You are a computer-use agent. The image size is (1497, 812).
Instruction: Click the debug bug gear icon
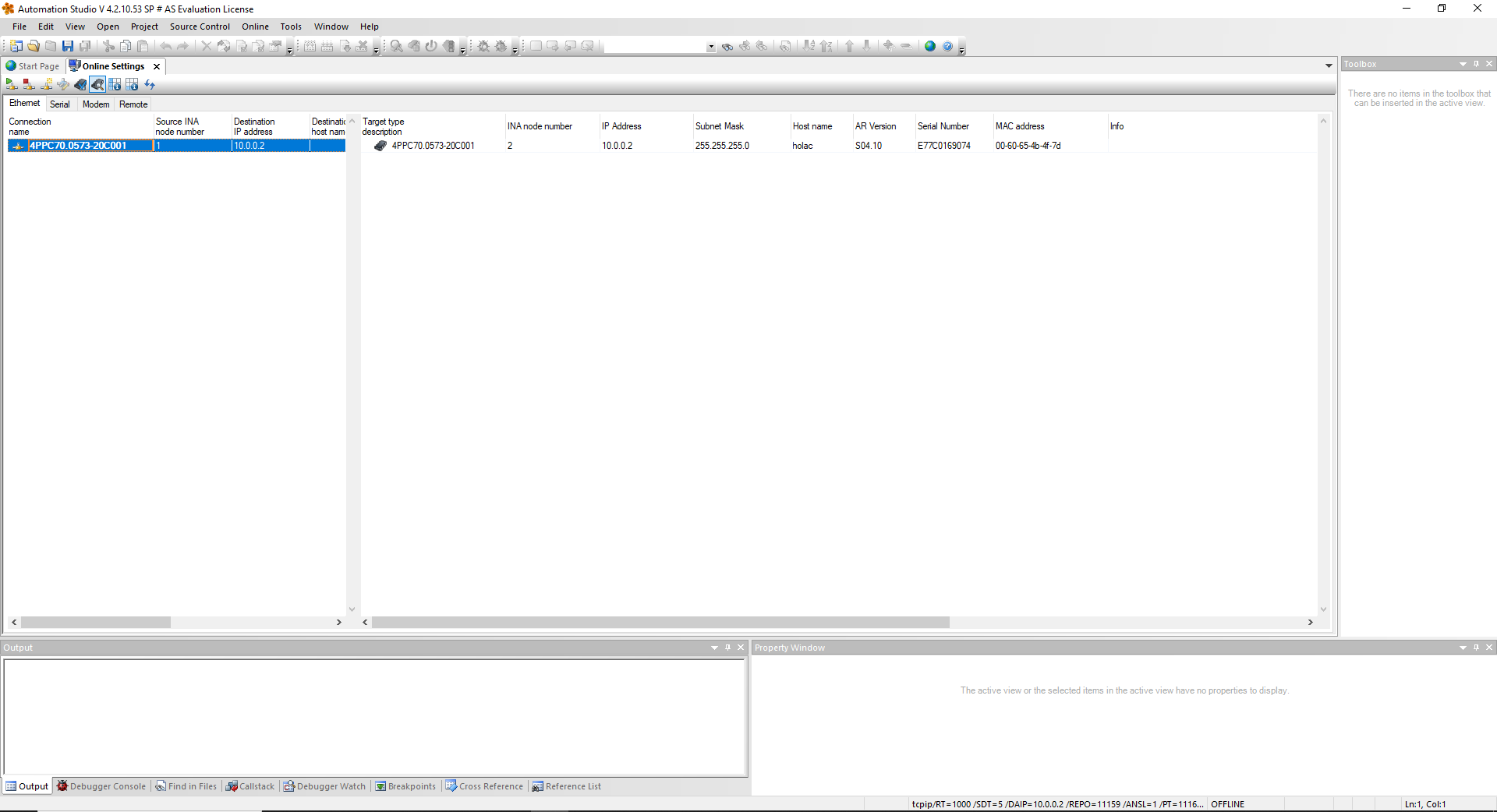click(x=483, y=46)
